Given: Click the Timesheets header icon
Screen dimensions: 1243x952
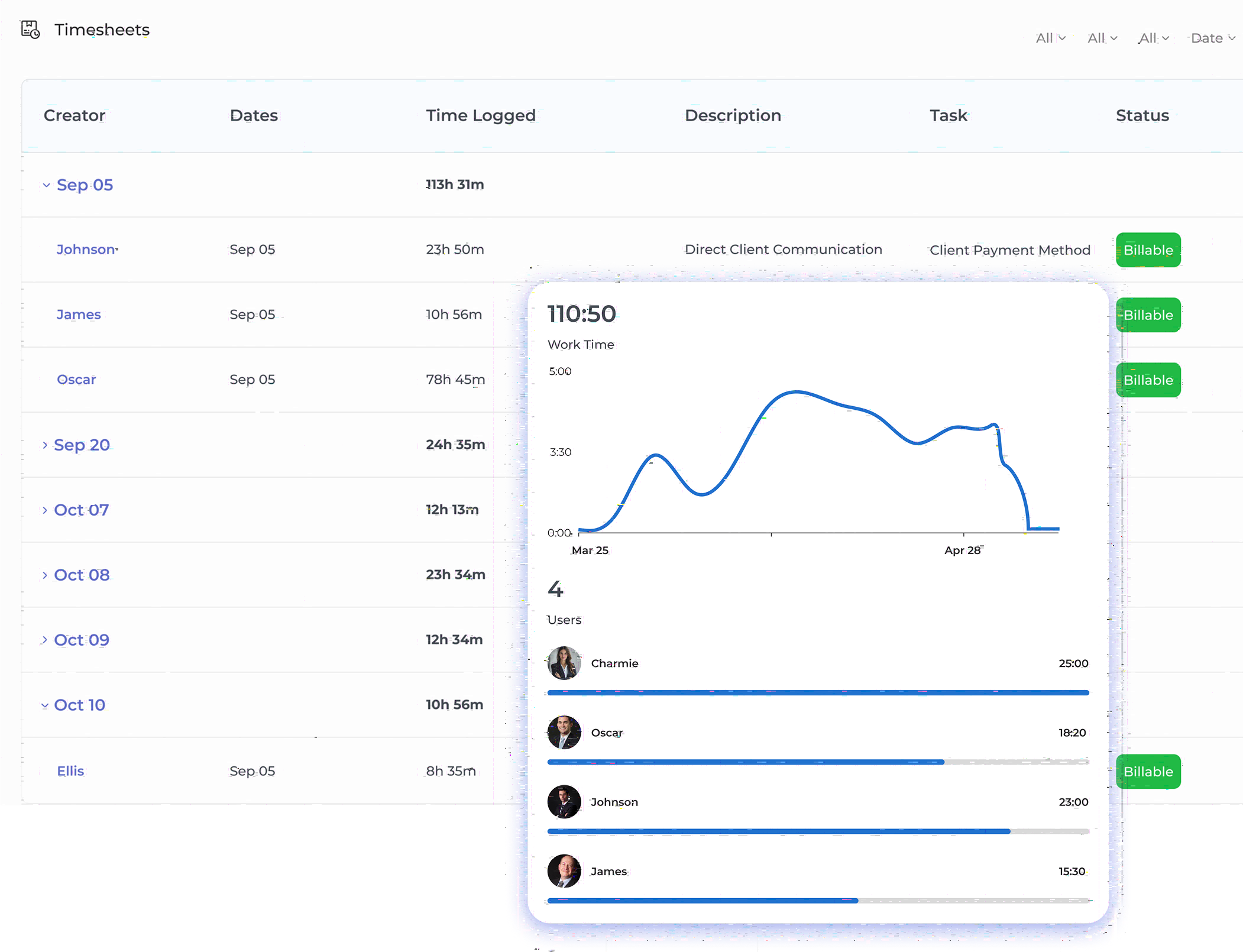Looking at the screenshot, I should tap(30, 29).
